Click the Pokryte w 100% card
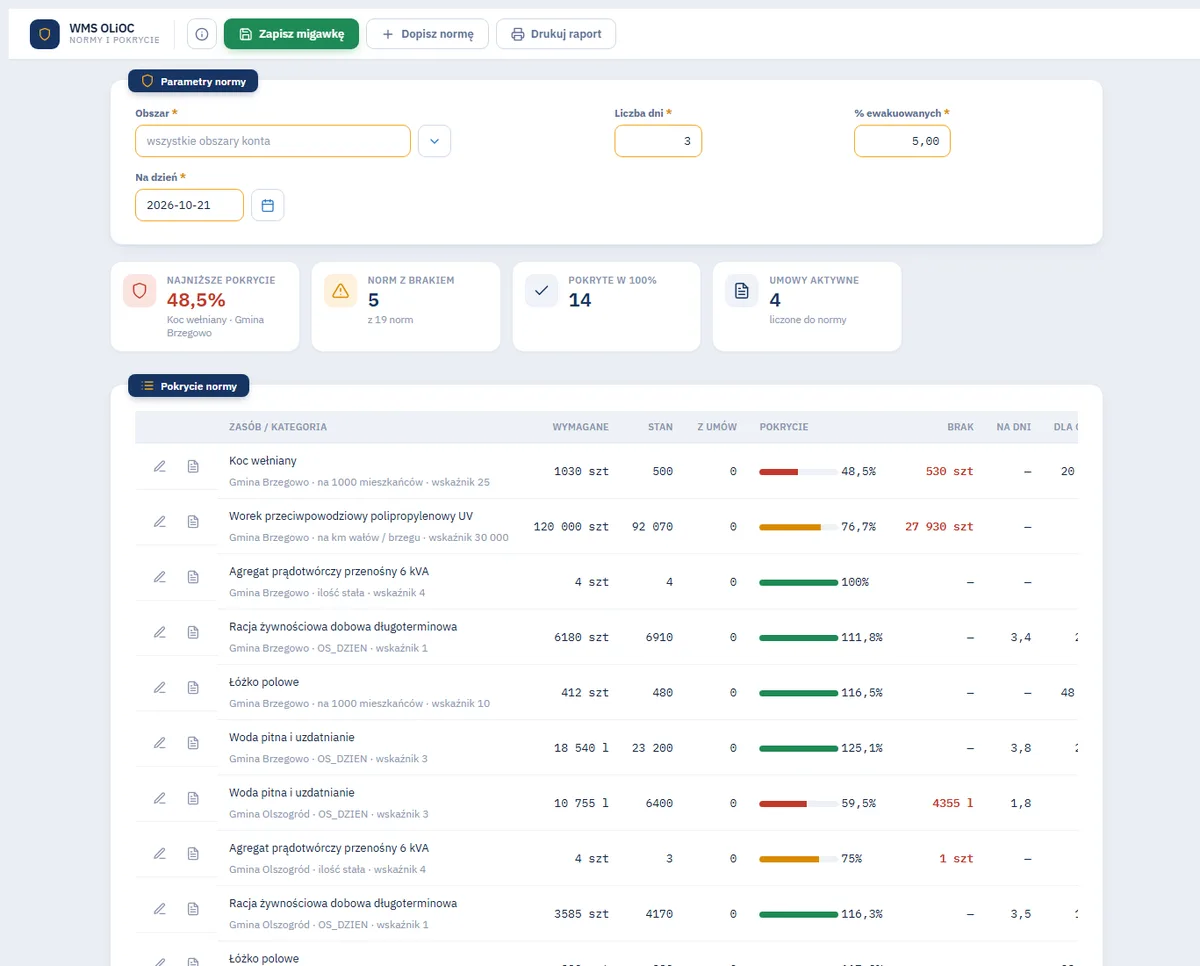Screen dimensions: 1200x966 (x=607, y=307)
